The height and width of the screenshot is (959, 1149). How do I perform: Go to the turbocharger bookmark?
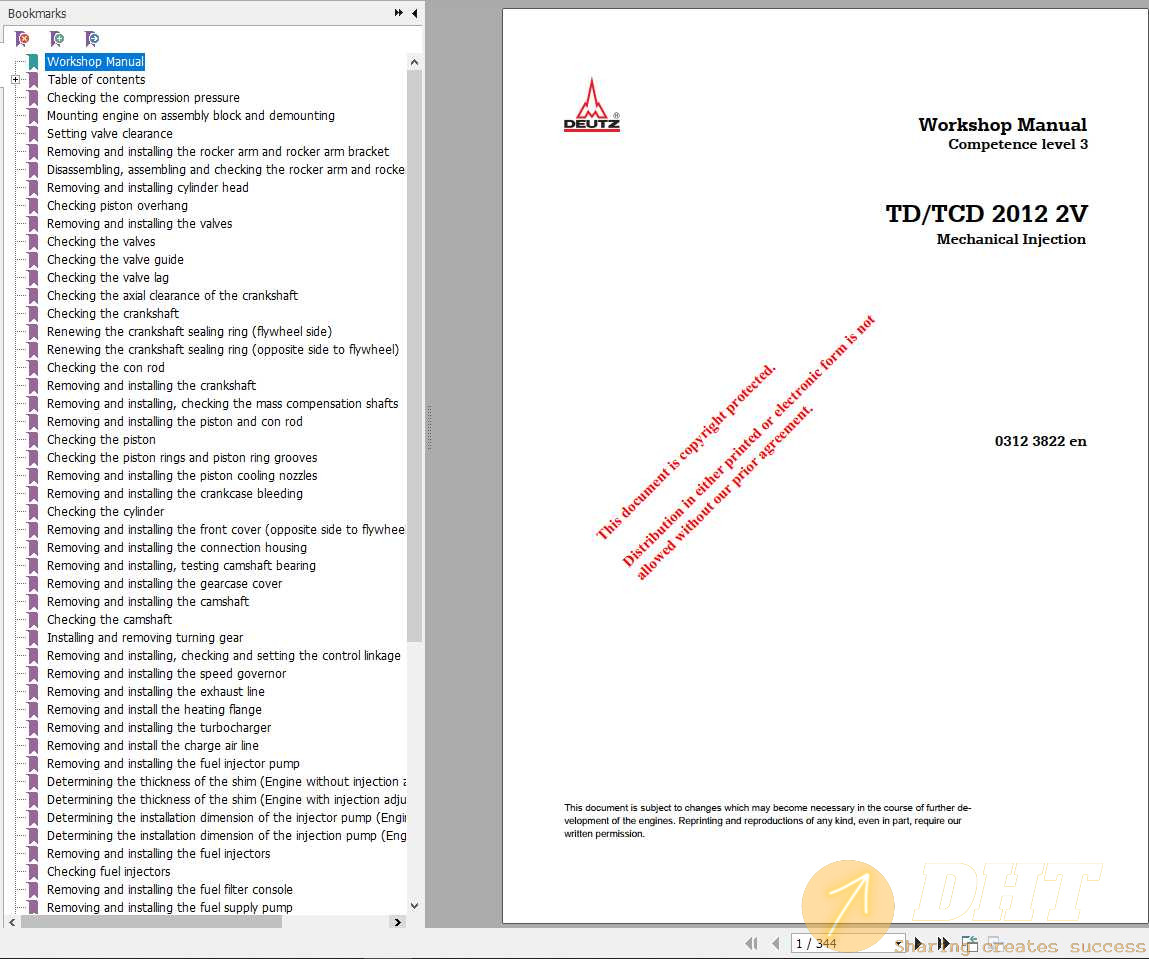click(x=159, y=727)
